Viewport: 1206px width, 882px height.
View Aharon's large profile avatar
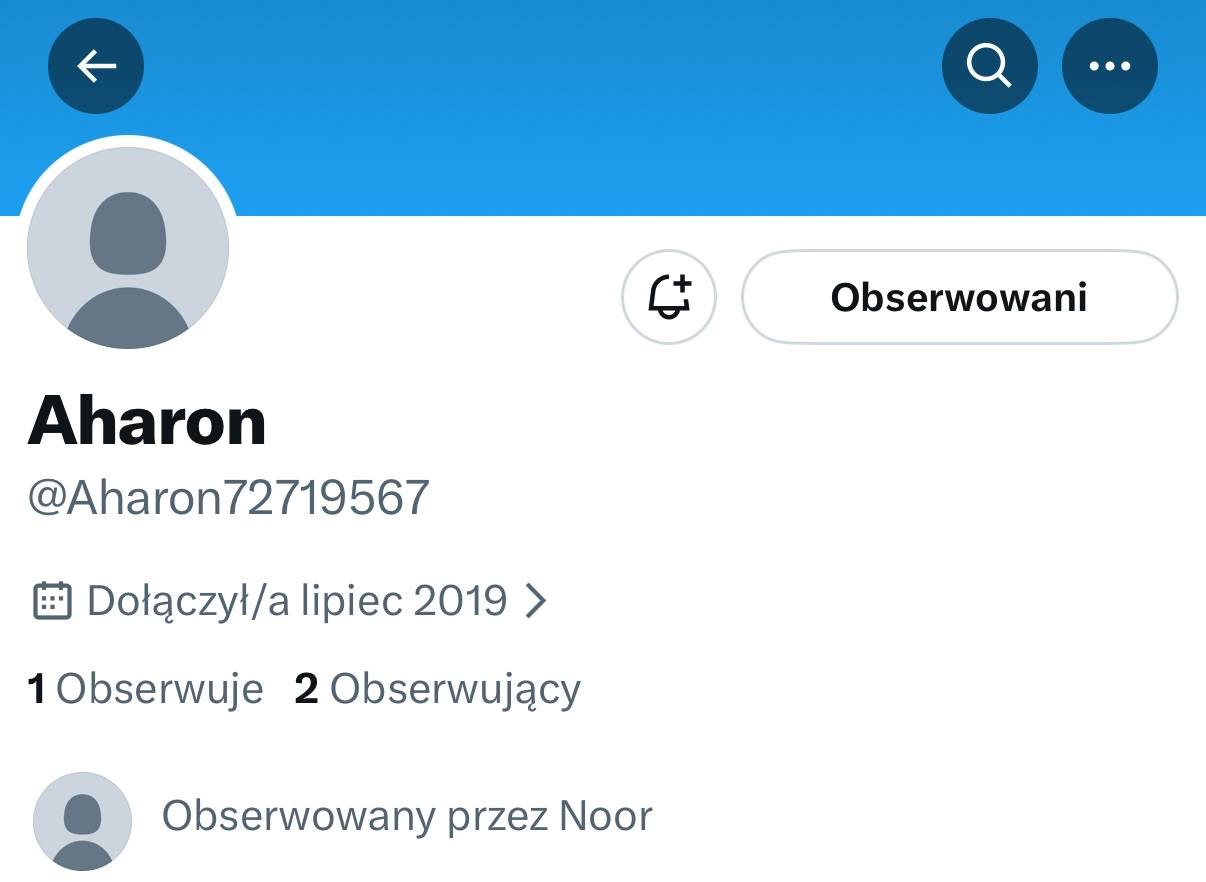(128, 247)
